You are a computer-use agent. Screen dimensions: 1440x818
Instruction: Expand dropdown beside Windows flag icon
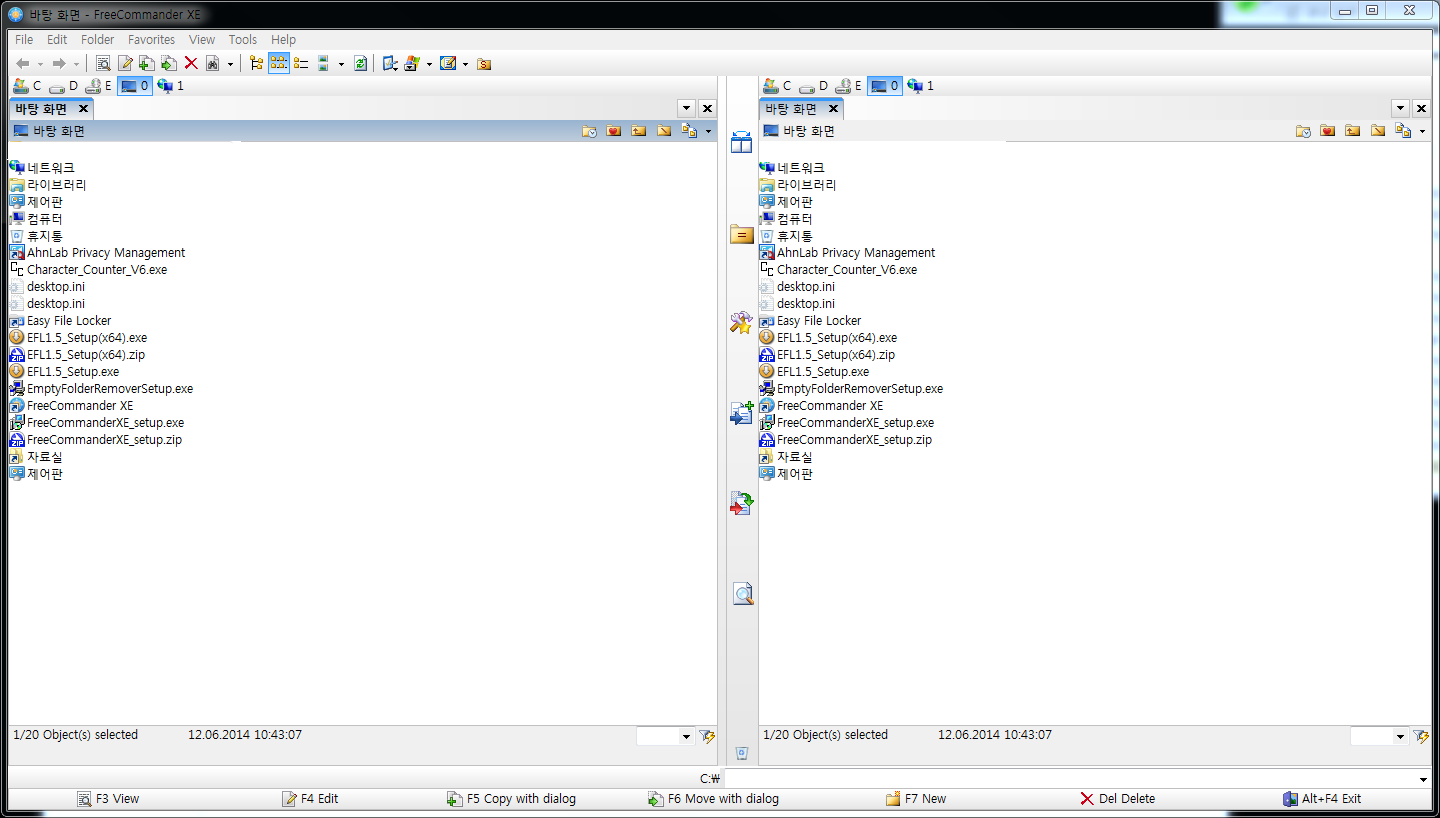coord(429,64)
